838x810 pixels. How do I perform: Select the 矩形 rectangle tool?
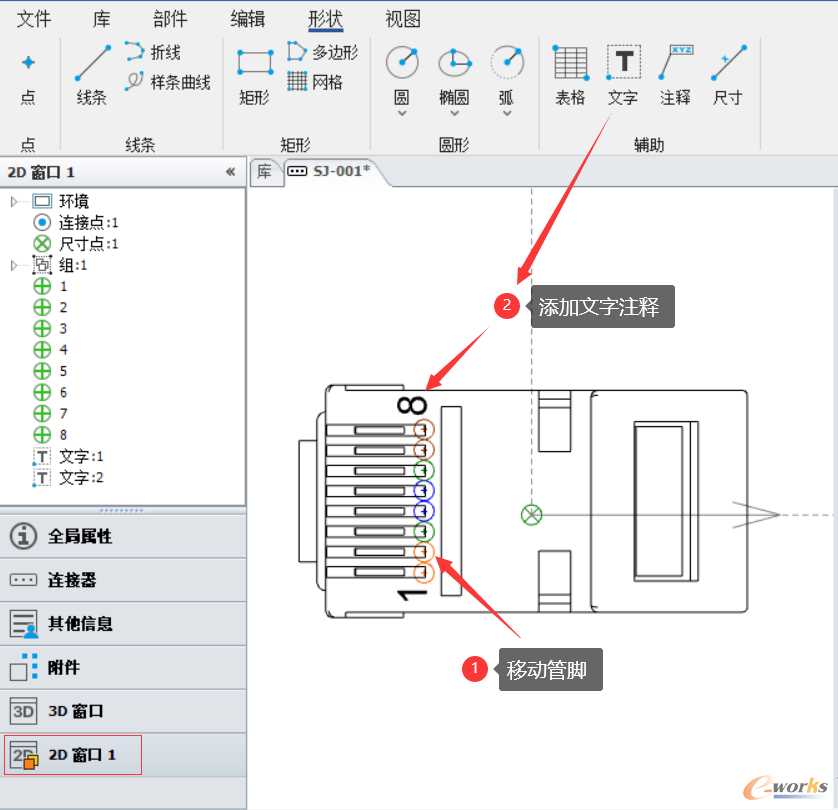(255, 75)
